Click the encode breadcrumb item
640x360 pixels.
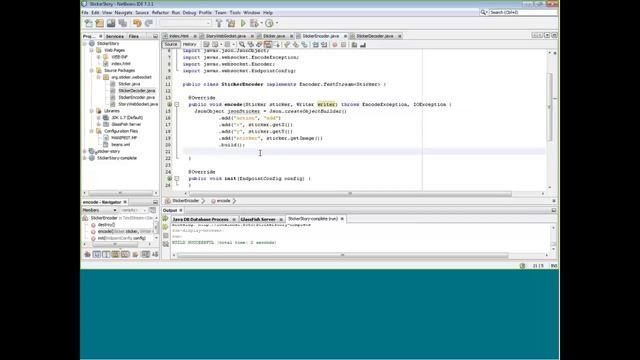(x=223, y=201)
